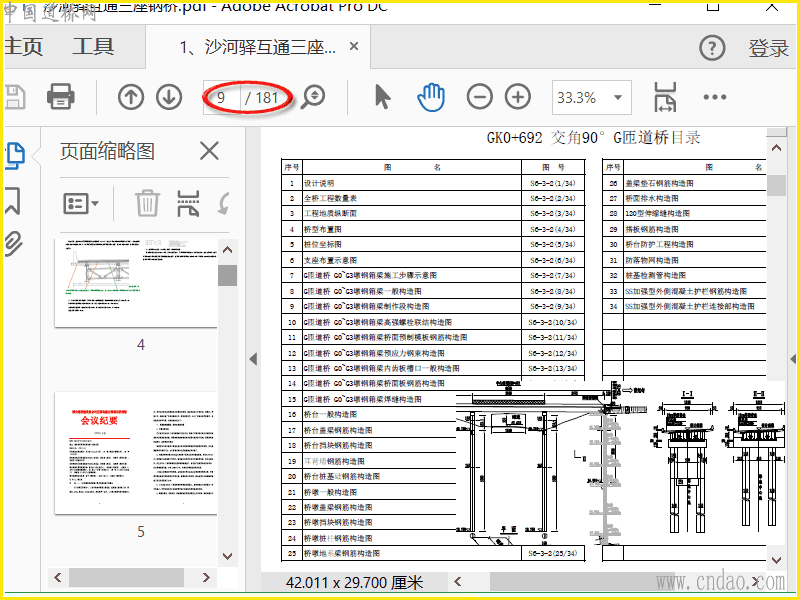
Task: Click the 设计说明 table row text
Action: click(319, 183)
